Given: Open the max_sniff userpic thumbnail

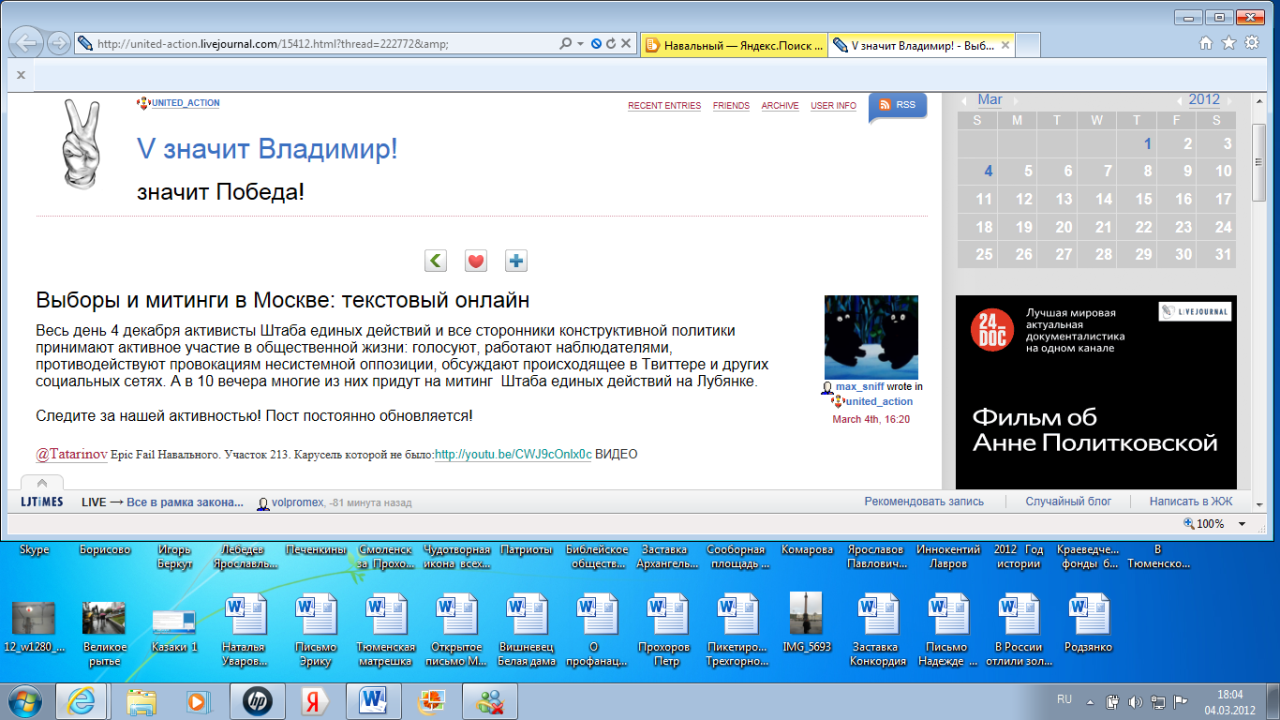Looking at the screenshot, I should tap(870, 337).
